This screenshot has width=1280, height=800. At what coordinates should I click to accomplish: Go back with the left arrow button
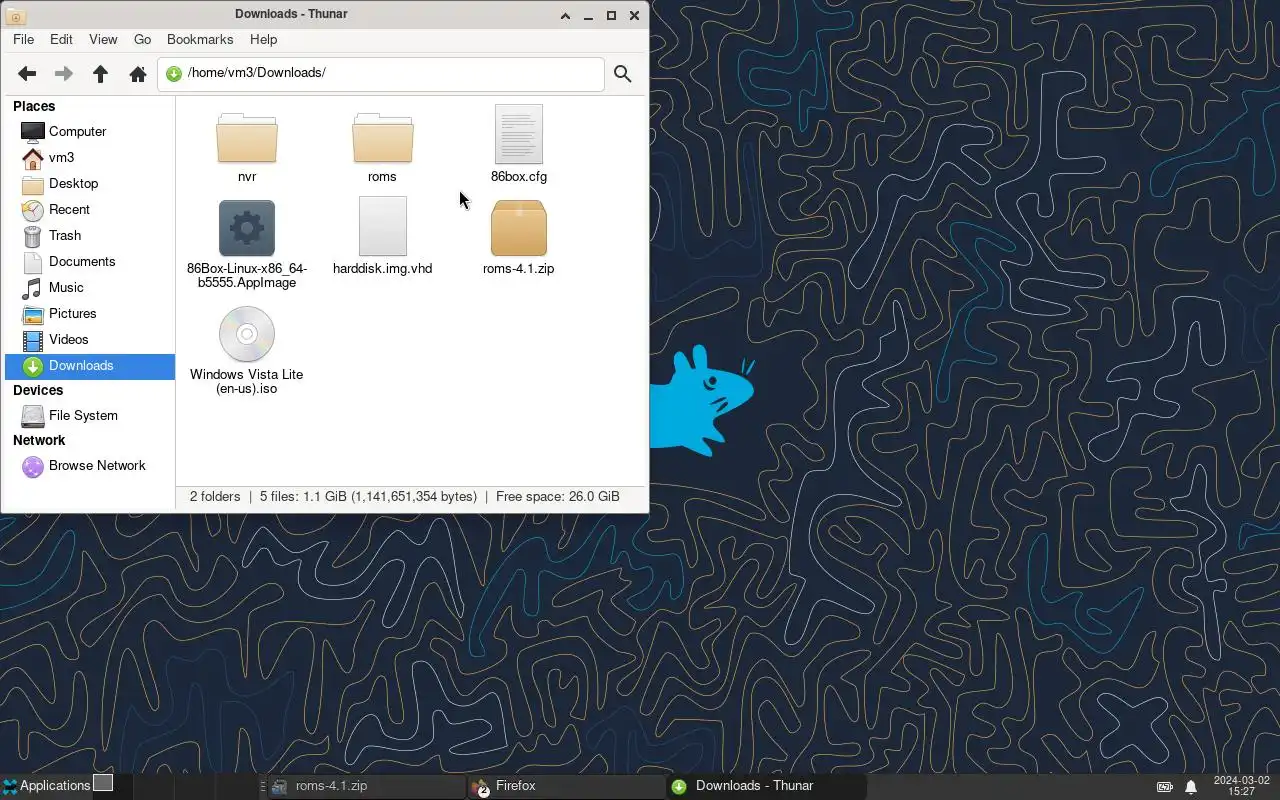pyautogui.click(x=27, y=74)
